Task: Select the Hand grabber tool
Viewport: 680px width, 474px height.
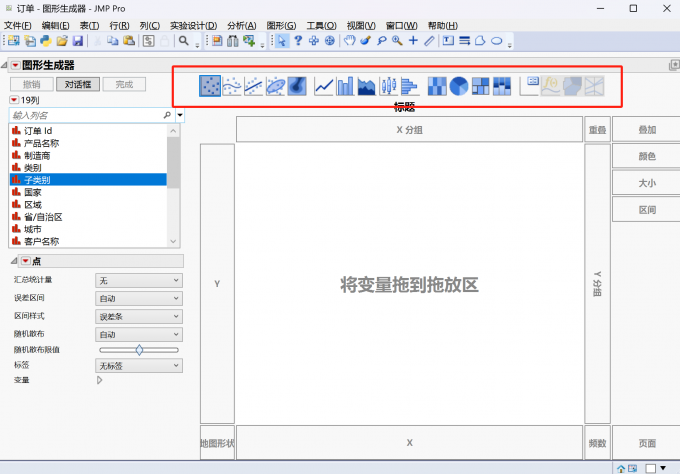Action: point(350,41)
